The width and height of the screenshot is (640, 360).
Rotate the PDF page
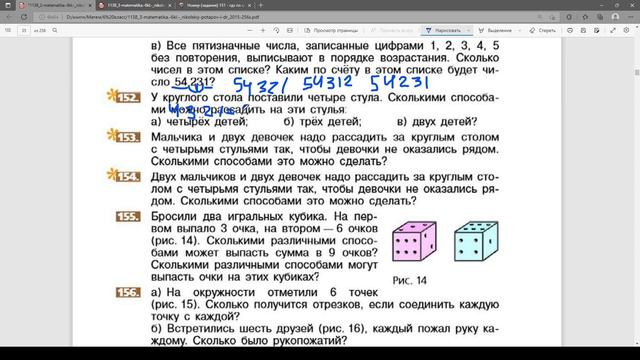pos(276,30)
